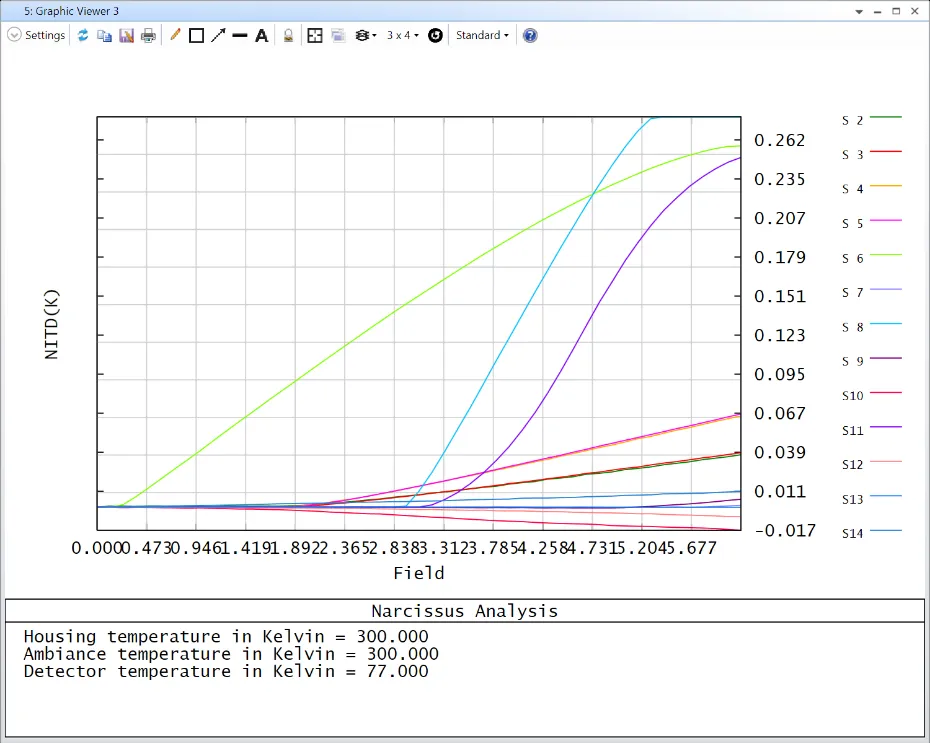Select the text annotation 'A' tool
The height and width of the screenshot is (743, 930).
tap(262, 35)
